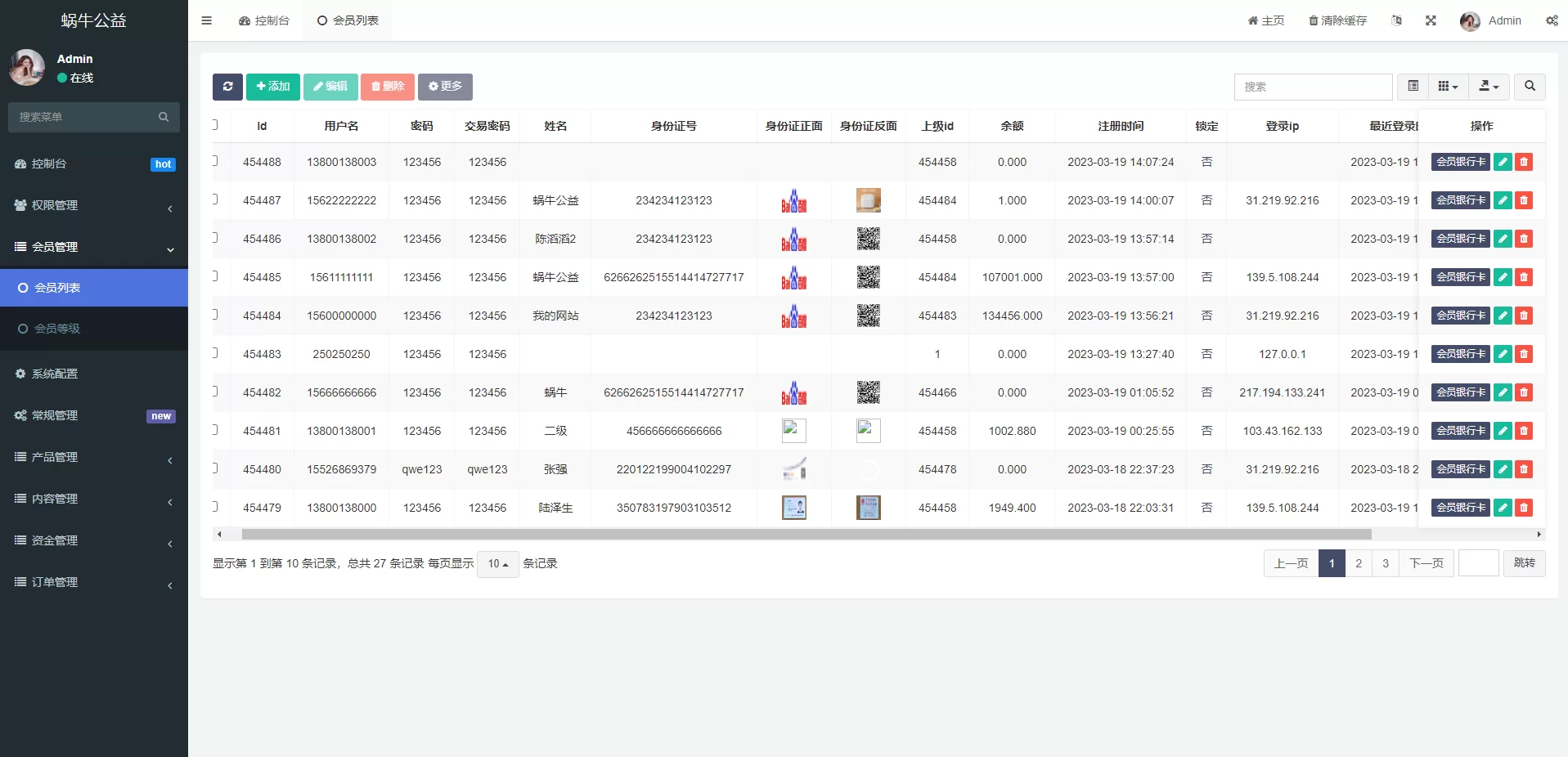Click green edit pencil for member 454487
This screenshot has height=757, width=1568.
click(x=1503, y=200)
